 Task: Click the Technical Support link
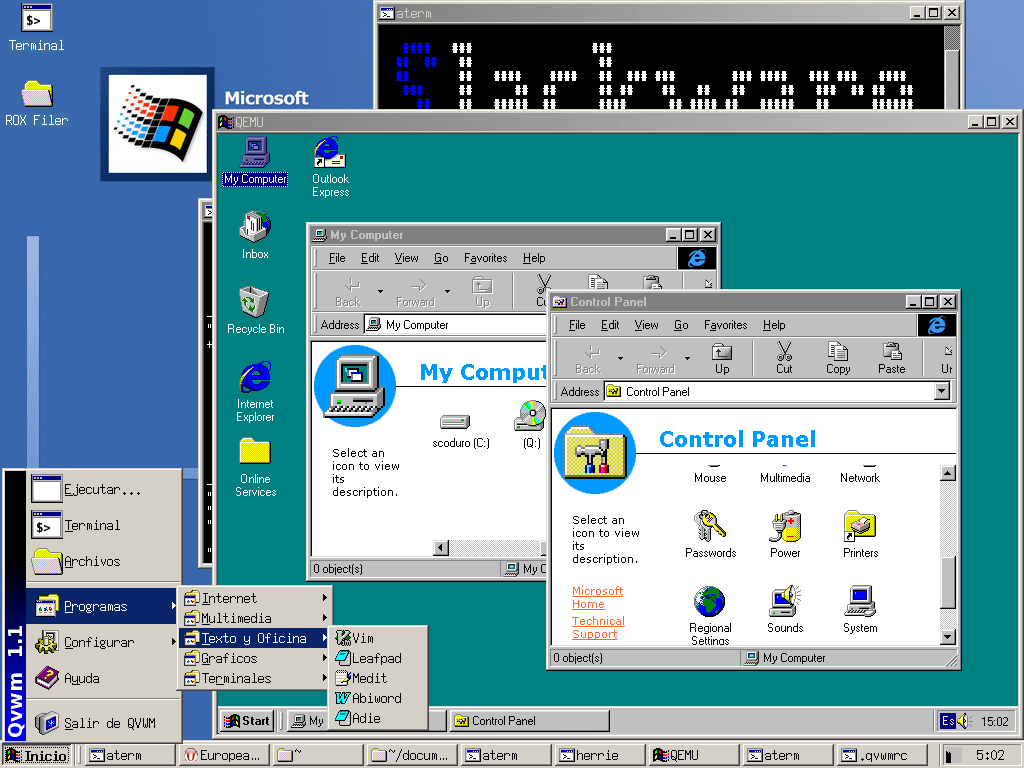tap(598, 628)
